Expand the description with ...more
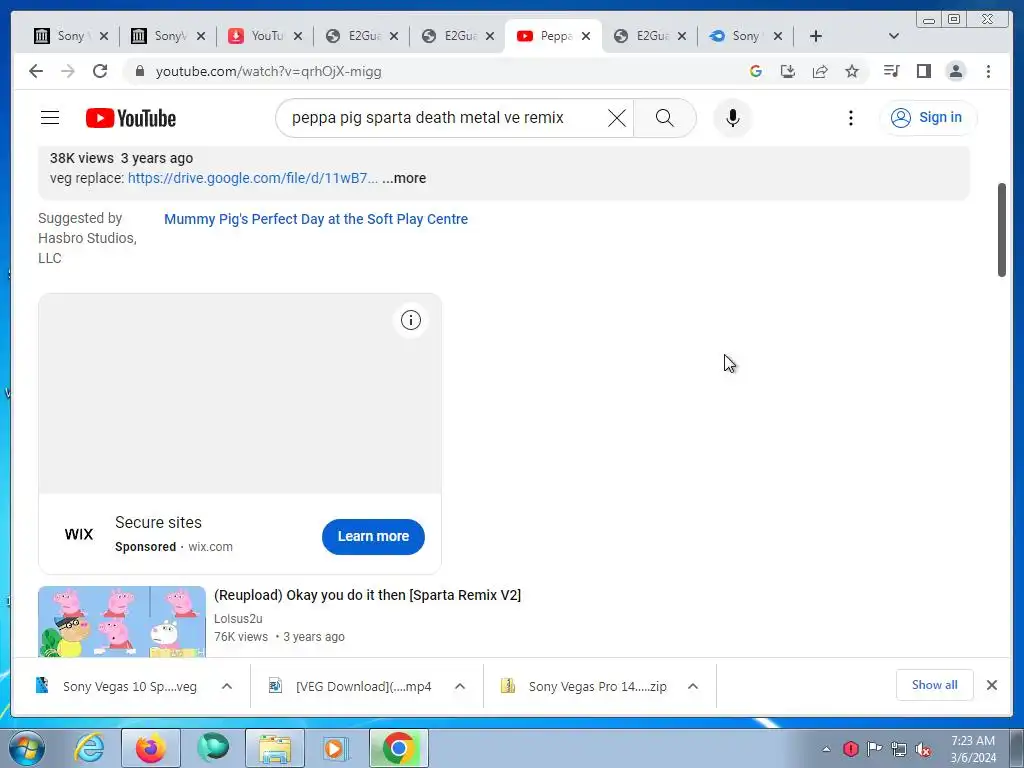1024x768 pixels. coord(404,178)
